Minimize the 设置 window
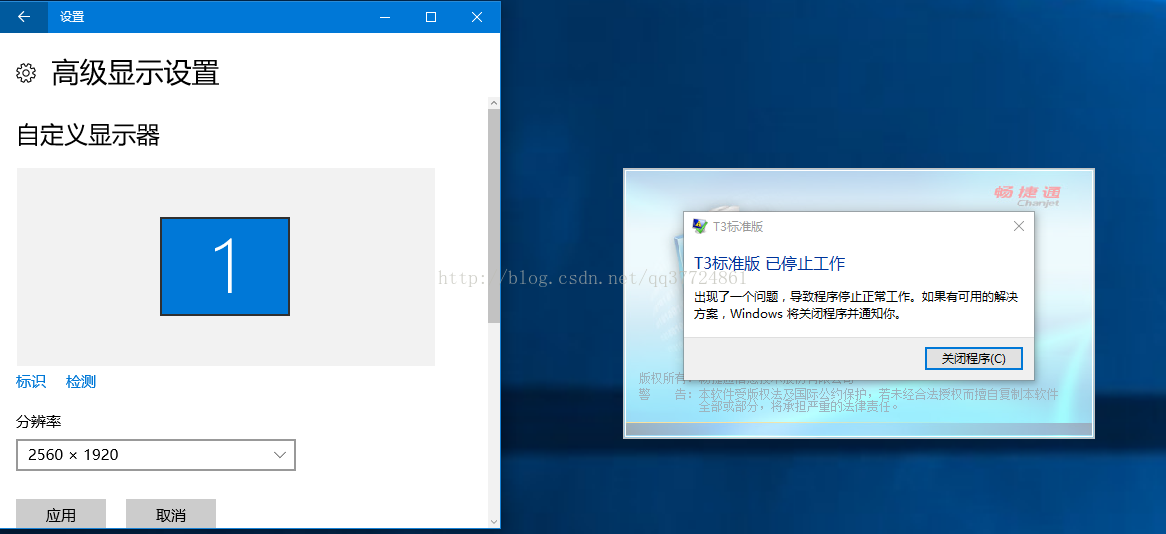Screen dimensions: 1166x534 click(x=384, y=16)
